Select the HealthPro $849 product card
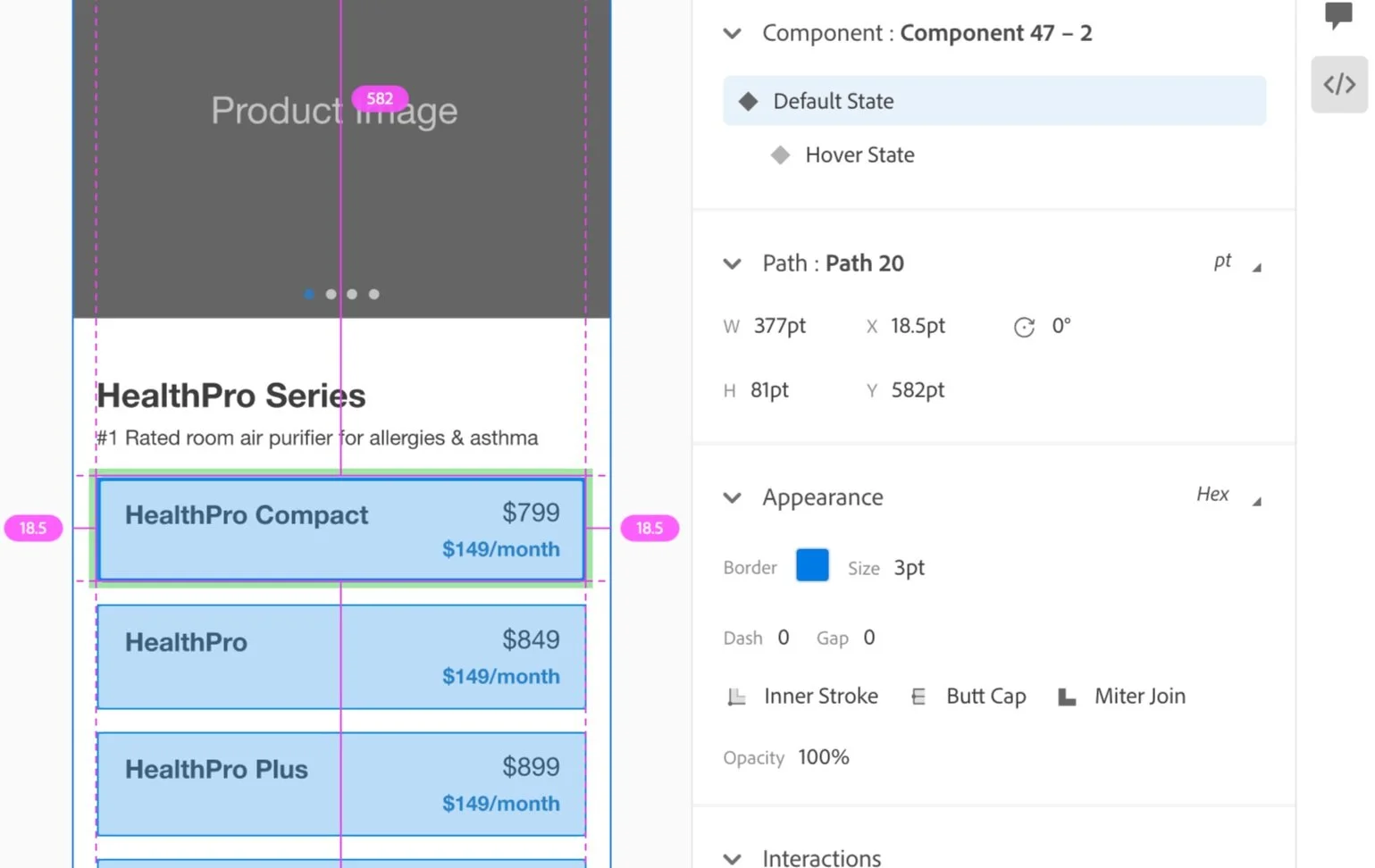Viewport: 1375px width, 868px height. pyautogui.click(x=341, y=656)
